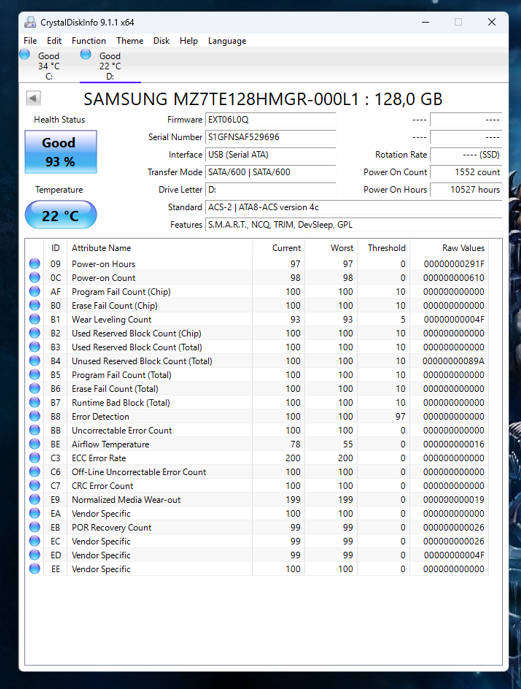The image size is (521, 689).
Task: Click the 22 °C temperature button
Action: click(61, 215)
